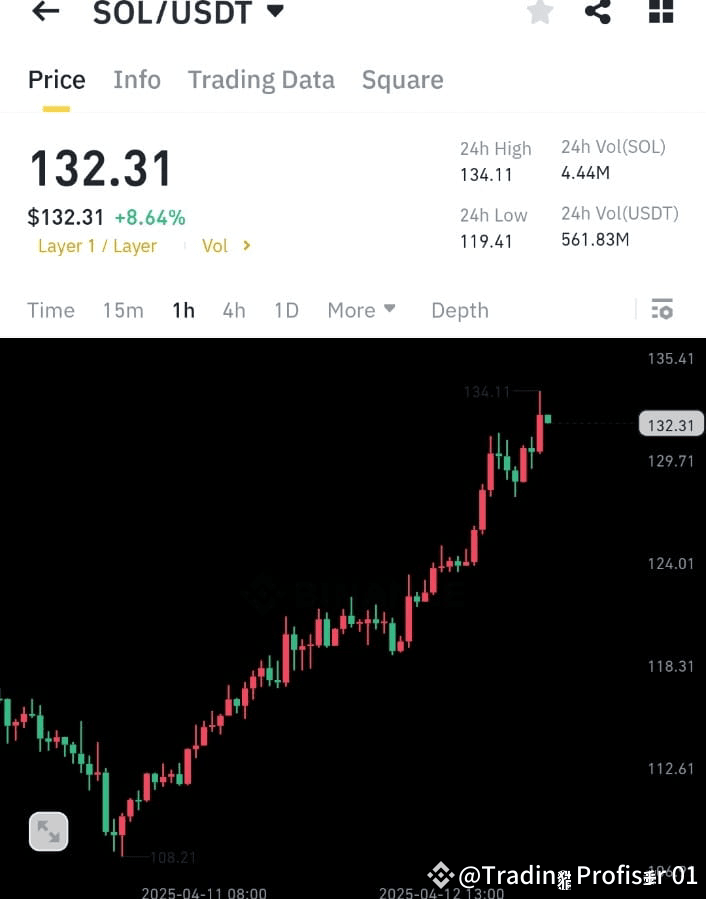Open the Info section

coord(136,79)
